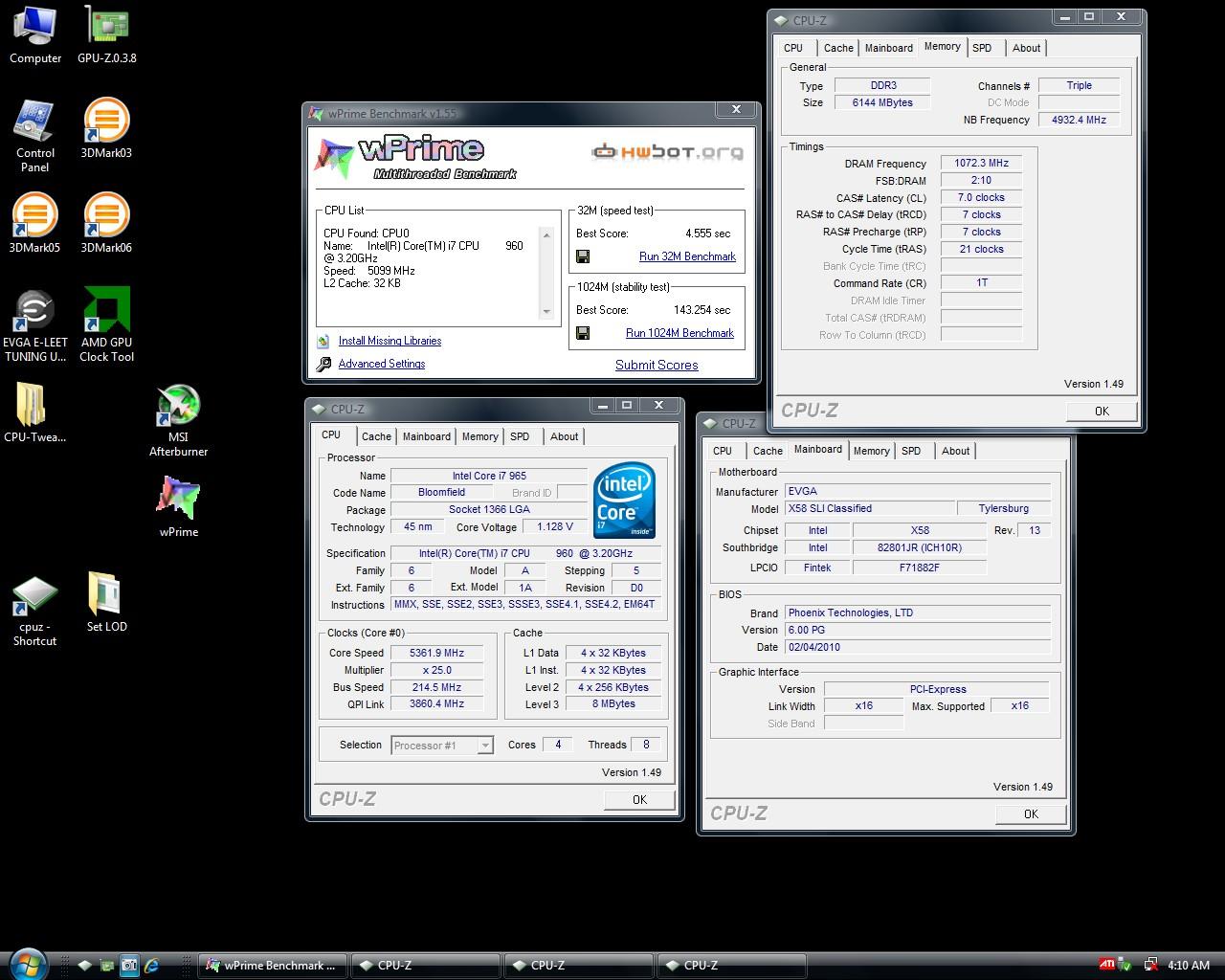
Task: Open the CPU-Tweaker folder icon
Action: pos(35,413)
